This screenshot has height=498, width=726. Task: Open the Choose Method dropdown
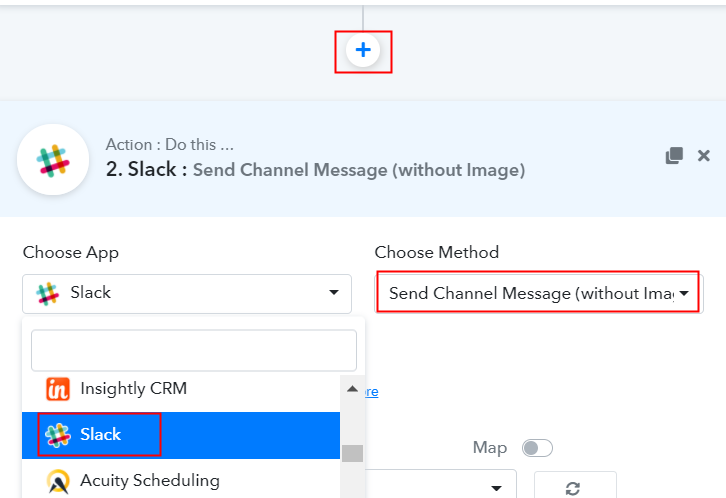tap(538, 293)
